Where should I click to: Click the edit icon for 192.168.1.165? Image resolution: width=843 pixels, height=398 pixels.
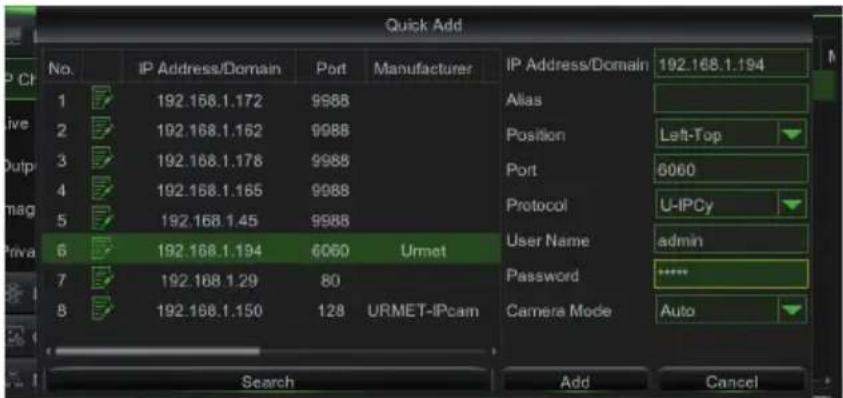[x=101, y=190]
